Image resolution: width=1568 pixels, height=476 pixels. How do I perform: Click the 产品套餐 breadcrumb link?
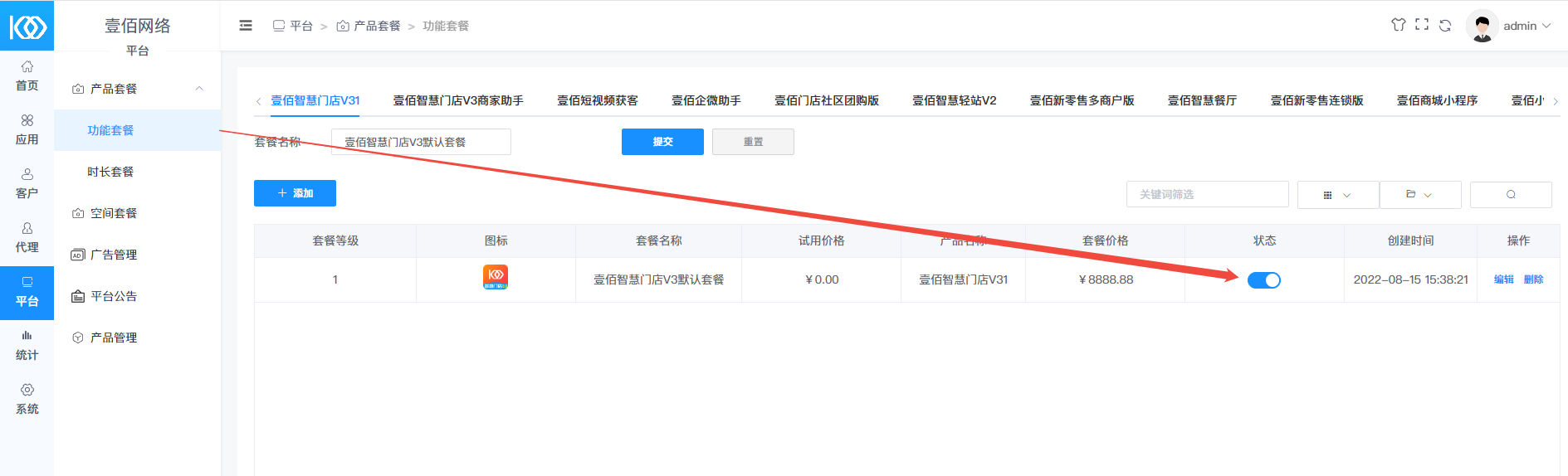point(369,26)
